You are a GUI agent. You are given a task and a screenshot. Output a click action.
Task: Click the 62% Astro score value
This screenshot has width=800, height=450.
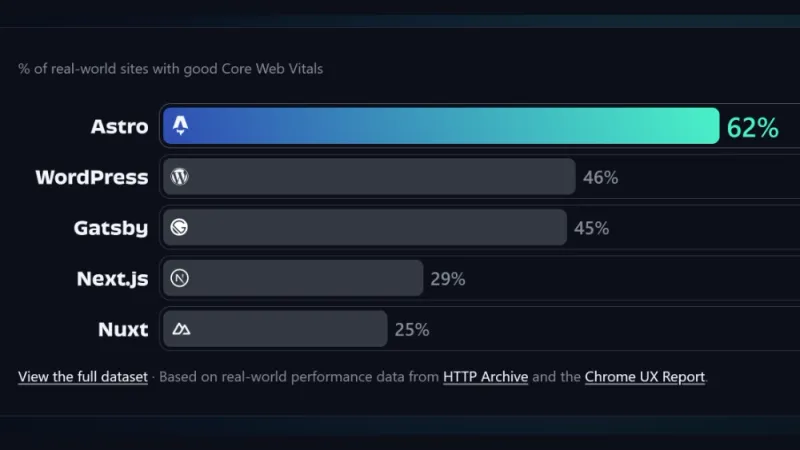click(752, 128)
